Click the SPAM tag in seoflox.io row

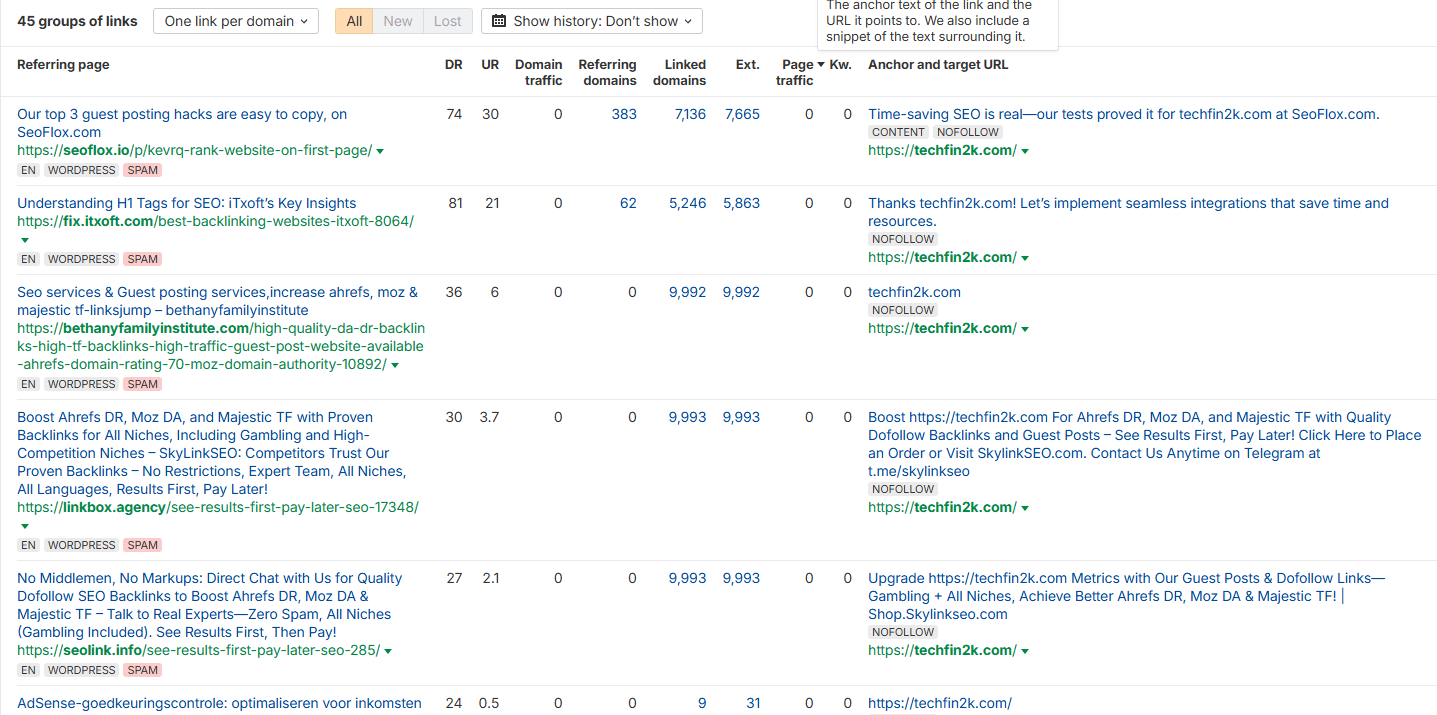pyautogui.click(x=143, y=170)
